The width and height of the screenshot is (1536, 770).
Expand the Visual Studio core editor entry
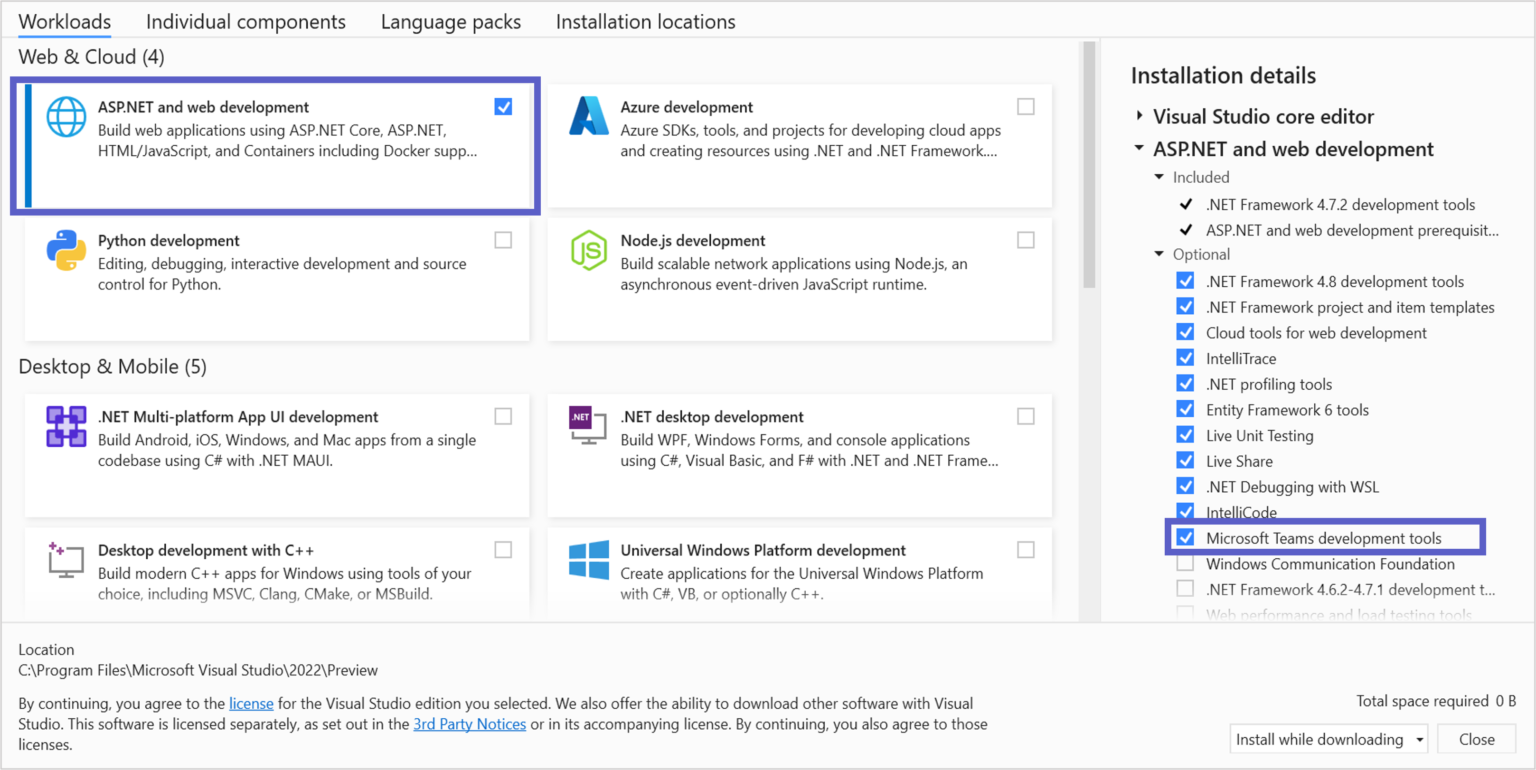[x=1141, y=115]
